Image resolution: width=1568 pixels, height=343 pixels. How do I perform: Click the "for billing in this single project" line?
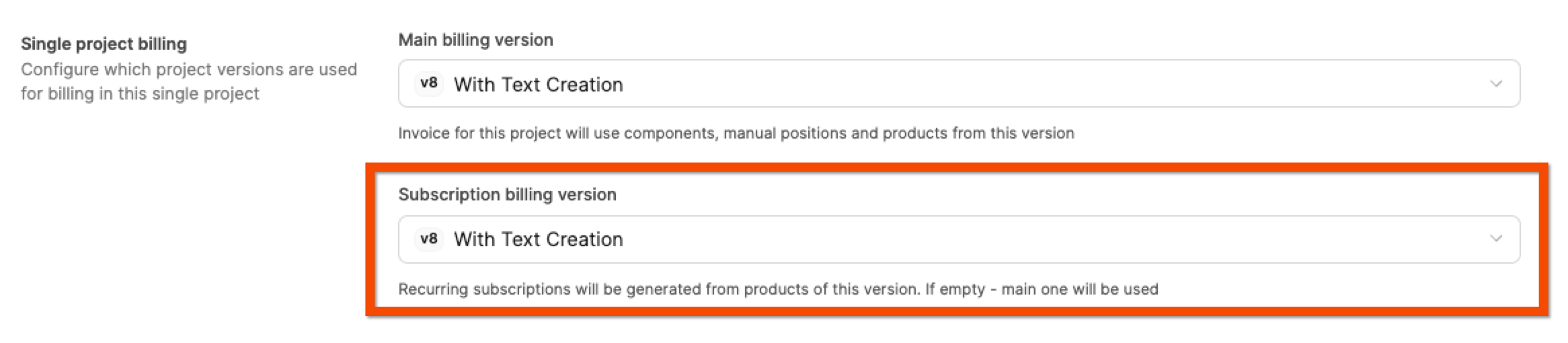[140, 93]
